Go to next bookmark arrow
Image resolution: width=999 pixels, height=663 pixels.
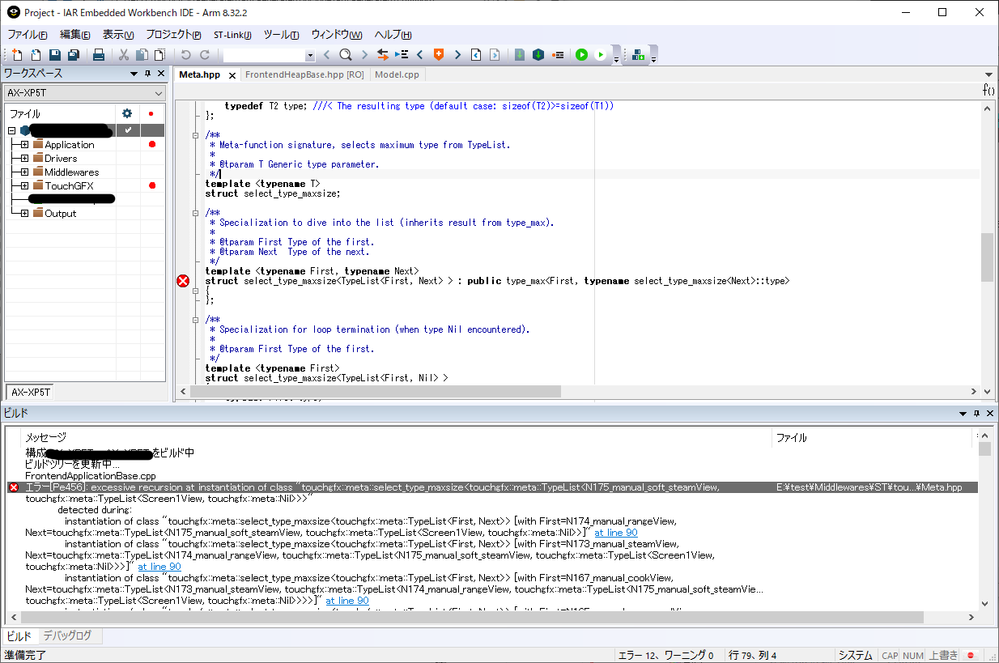point(457,55)
